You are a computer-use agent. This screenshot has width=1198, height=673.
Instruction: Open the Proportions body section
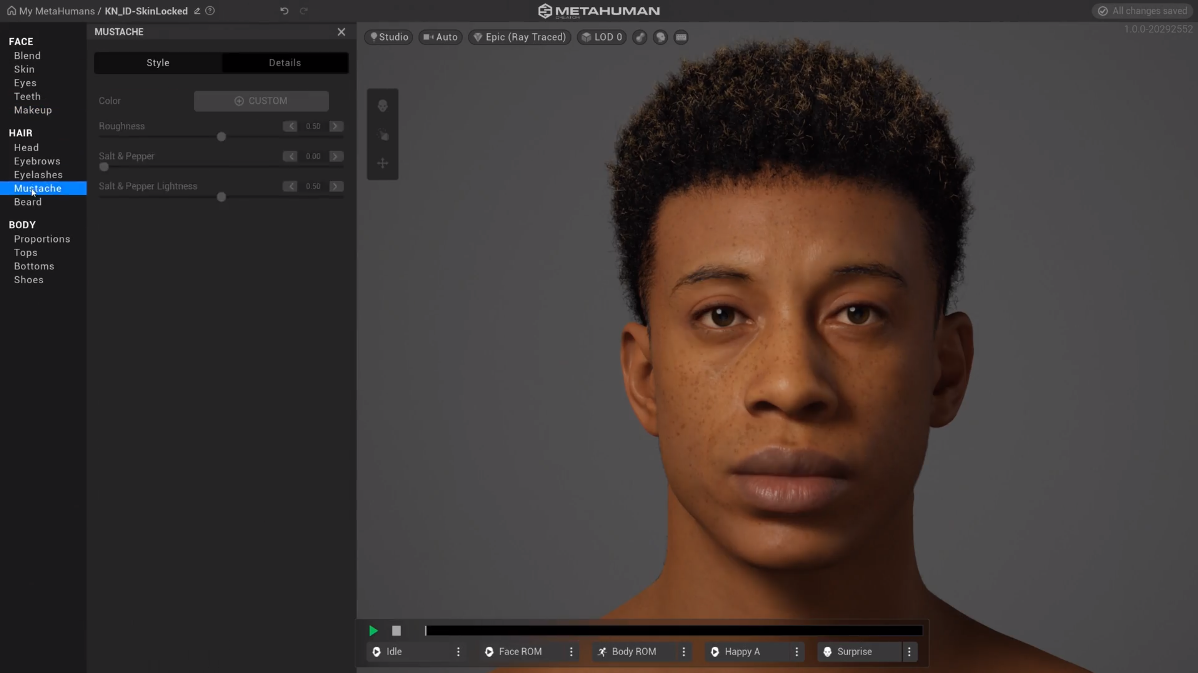[42, 239]
